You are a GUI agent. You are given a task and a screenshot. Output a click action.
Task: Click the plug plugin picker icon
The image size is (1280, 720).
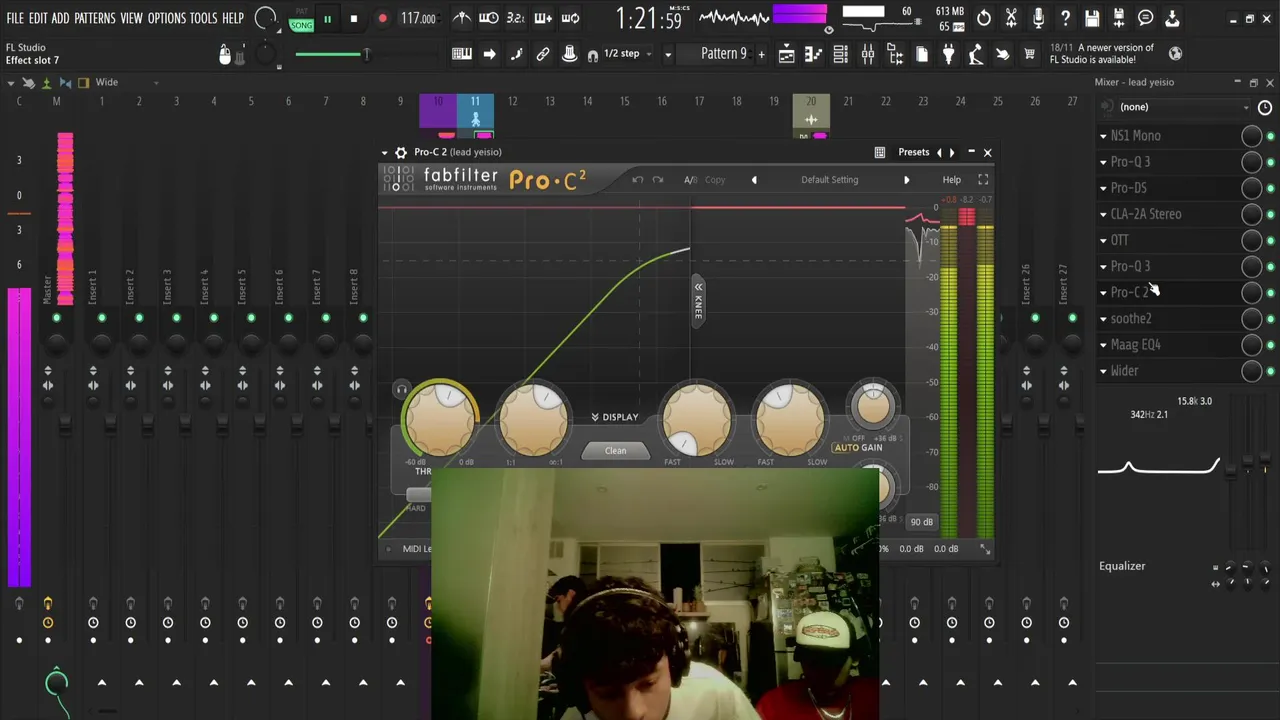(948, 54)
